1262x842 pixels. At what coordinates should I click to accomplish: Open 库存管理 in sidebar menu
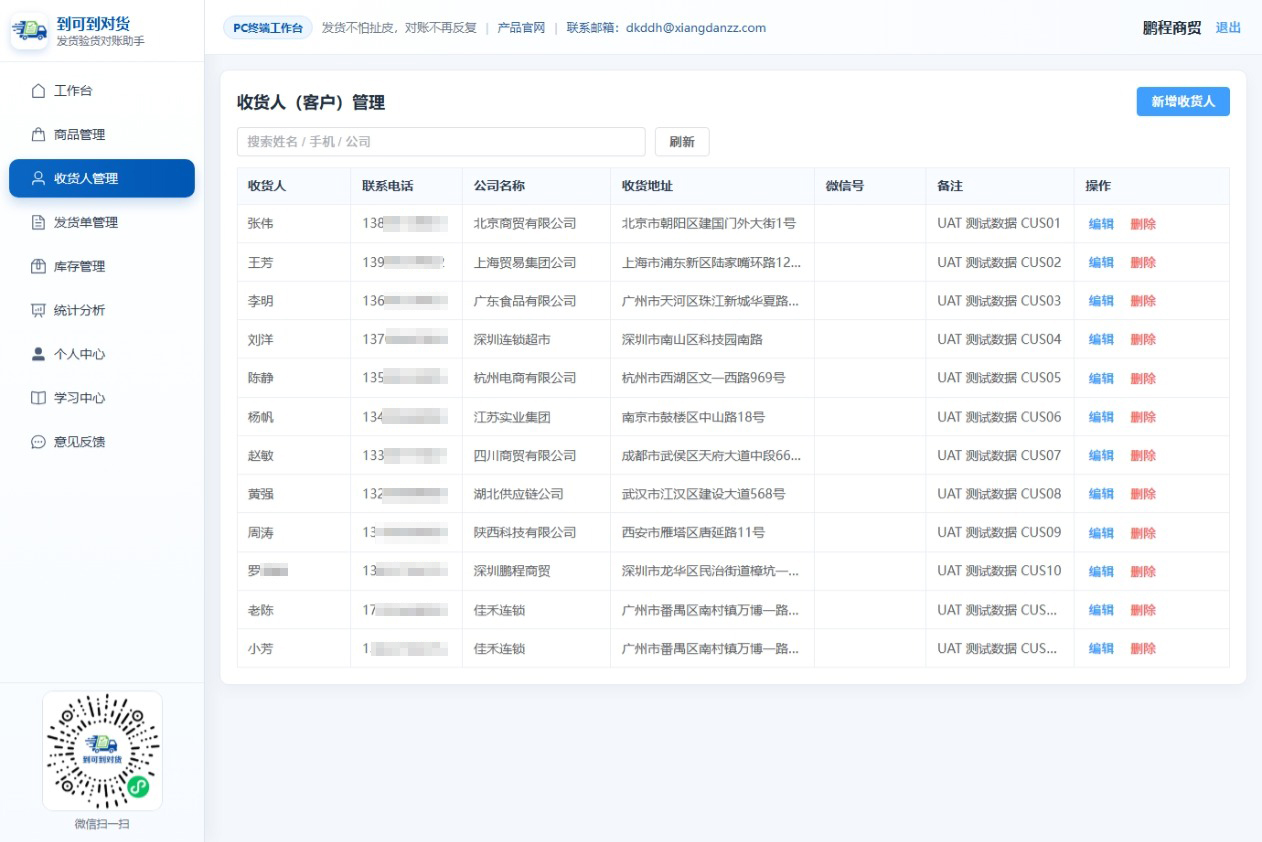pos(102,267)
